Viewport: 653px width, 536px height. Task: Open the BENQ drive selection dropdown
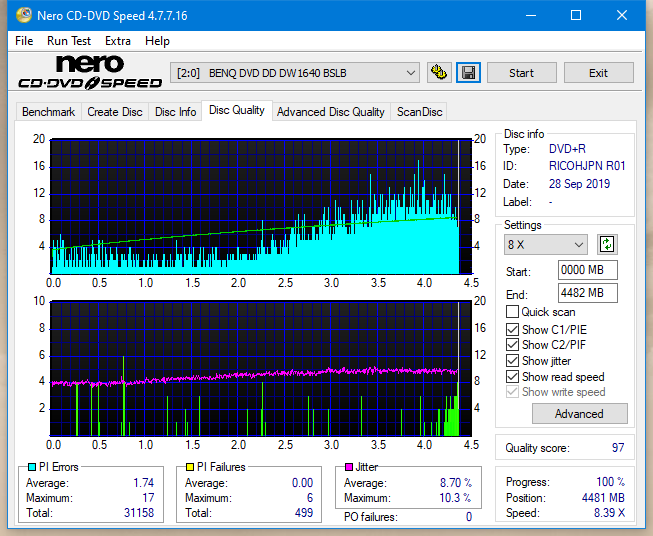[295, 73]
